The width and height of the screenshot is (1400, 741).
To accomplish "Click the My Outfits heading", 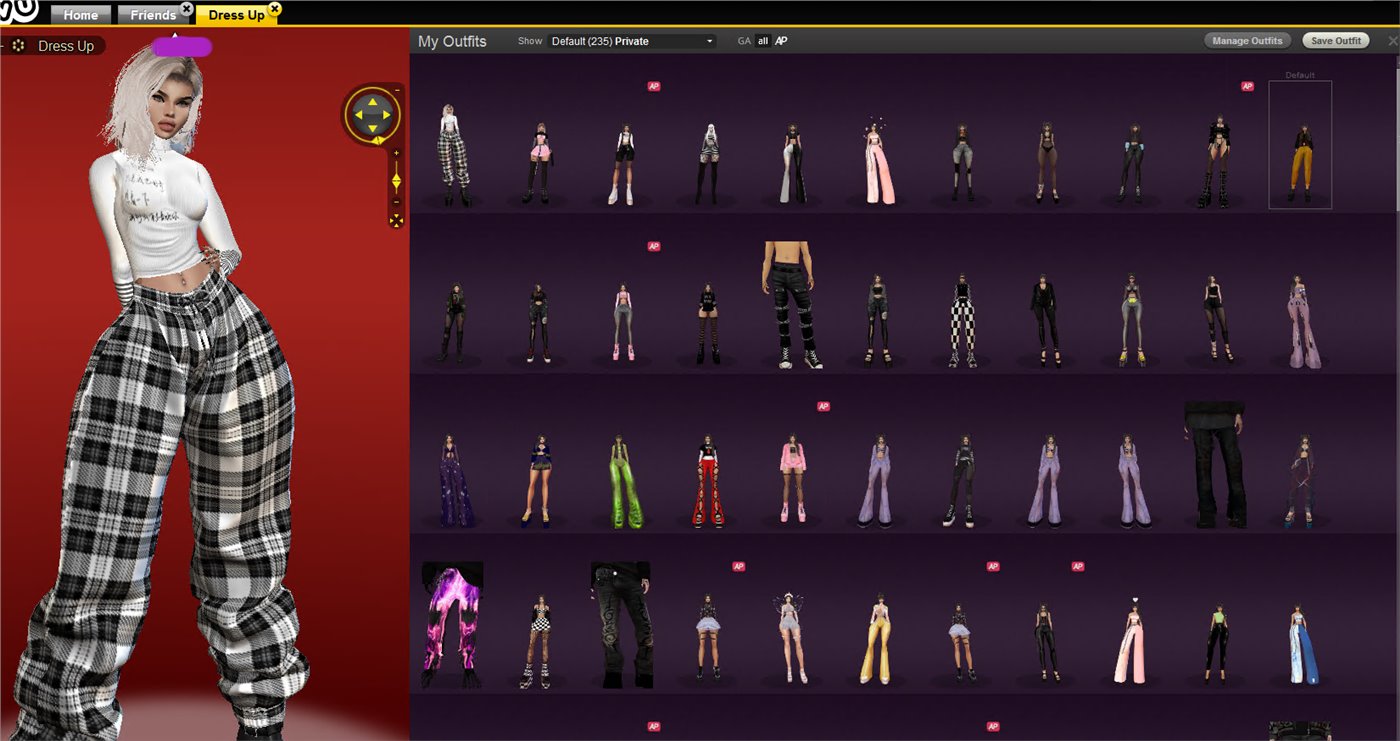I will coord(452,41).
